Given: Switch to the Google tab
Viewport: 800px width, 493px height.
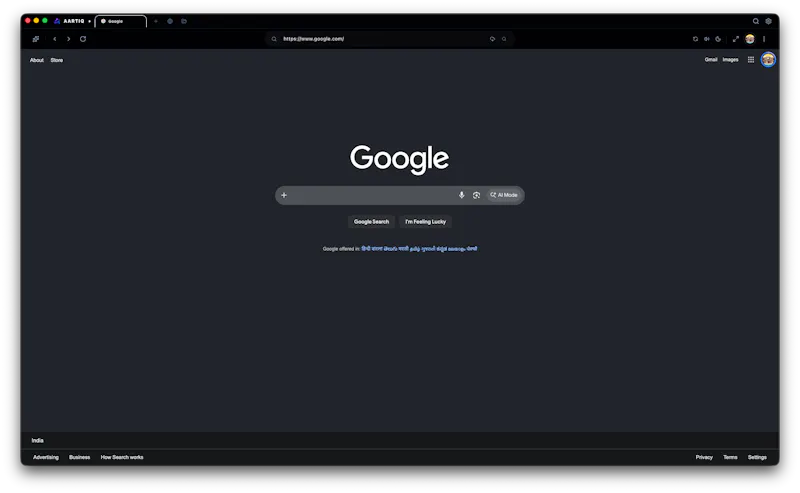Looking at the screenshot, I should tap(120, 21).
